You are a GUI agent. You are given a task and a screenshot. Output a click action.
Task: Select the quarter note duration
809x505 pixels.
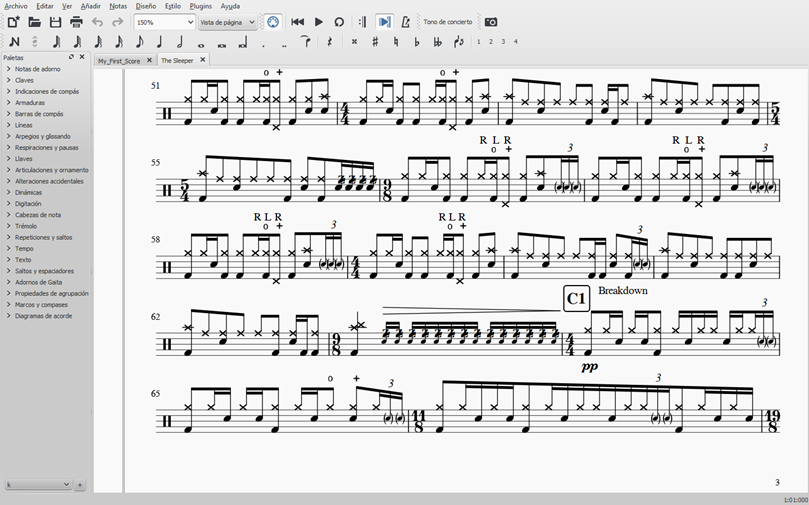(x=159, y=42)
